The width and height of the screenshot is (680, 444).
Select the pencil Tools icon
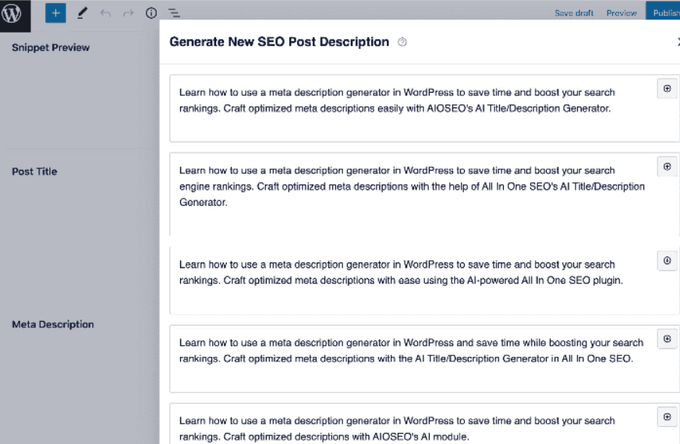click(x=82, y=14)
